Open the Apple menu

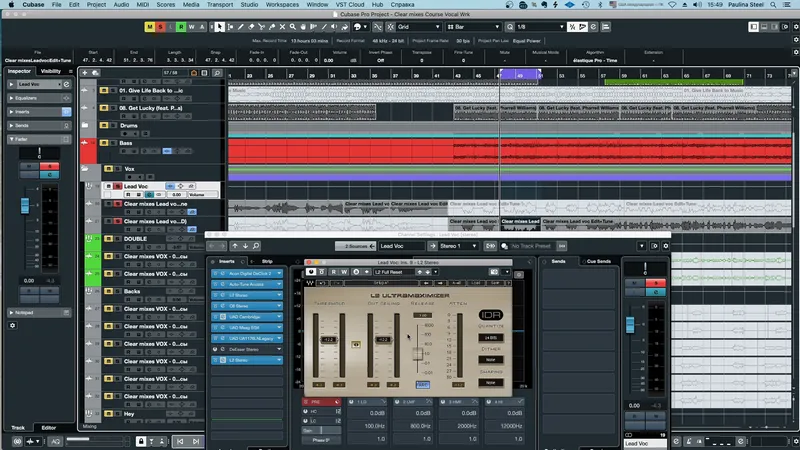tap(11, 5)
